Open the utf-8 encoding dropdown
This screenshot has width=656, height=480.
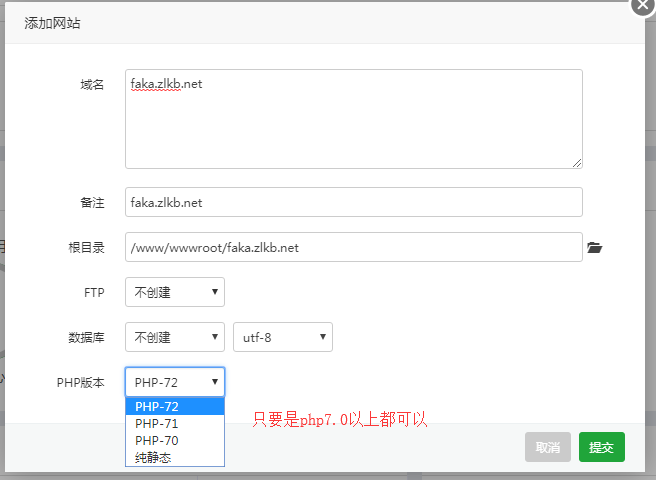[283, 337]
